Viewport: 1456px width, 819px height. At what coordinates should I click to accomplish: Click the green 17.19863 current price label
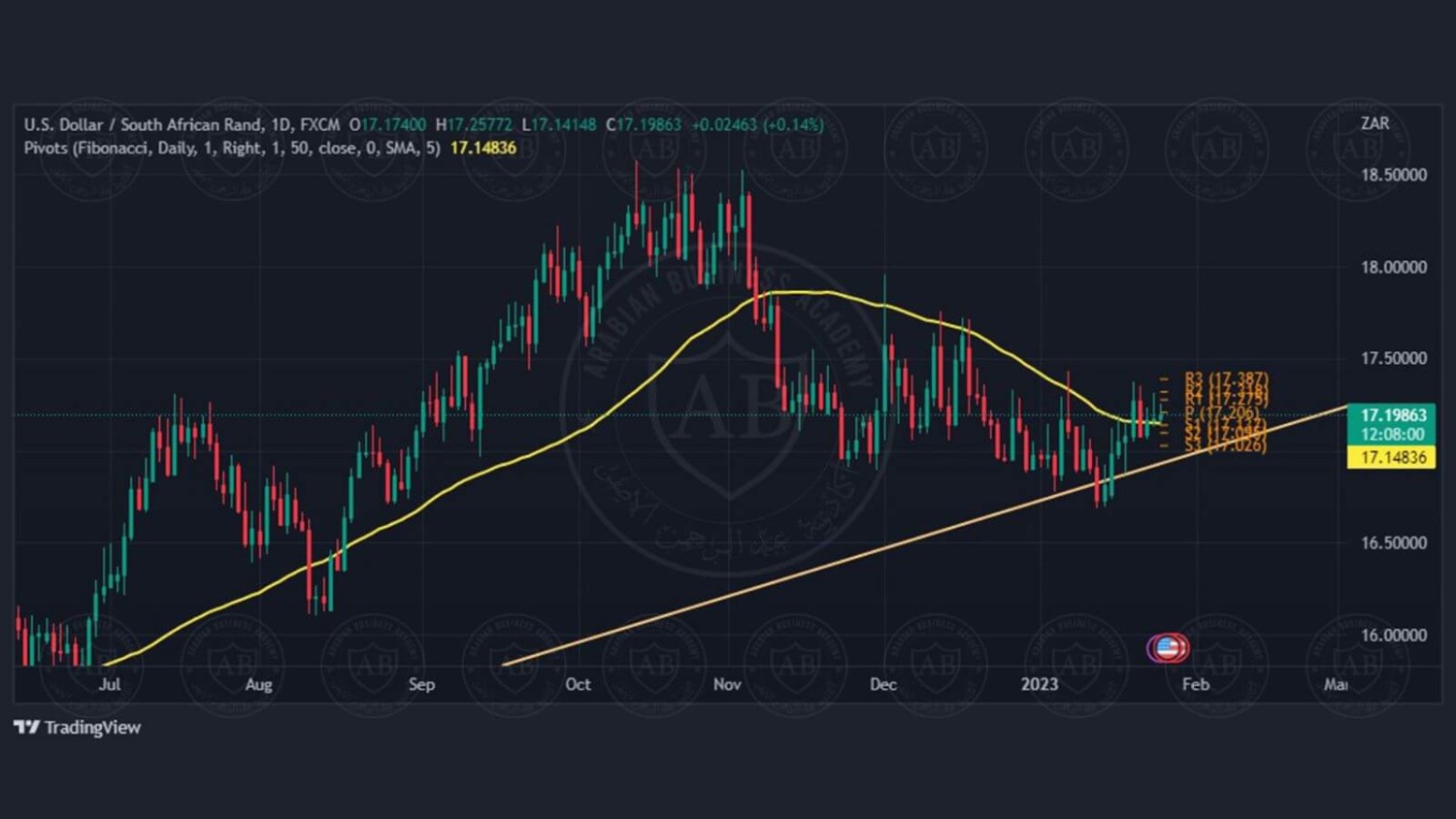click(x=1393, y=415)
